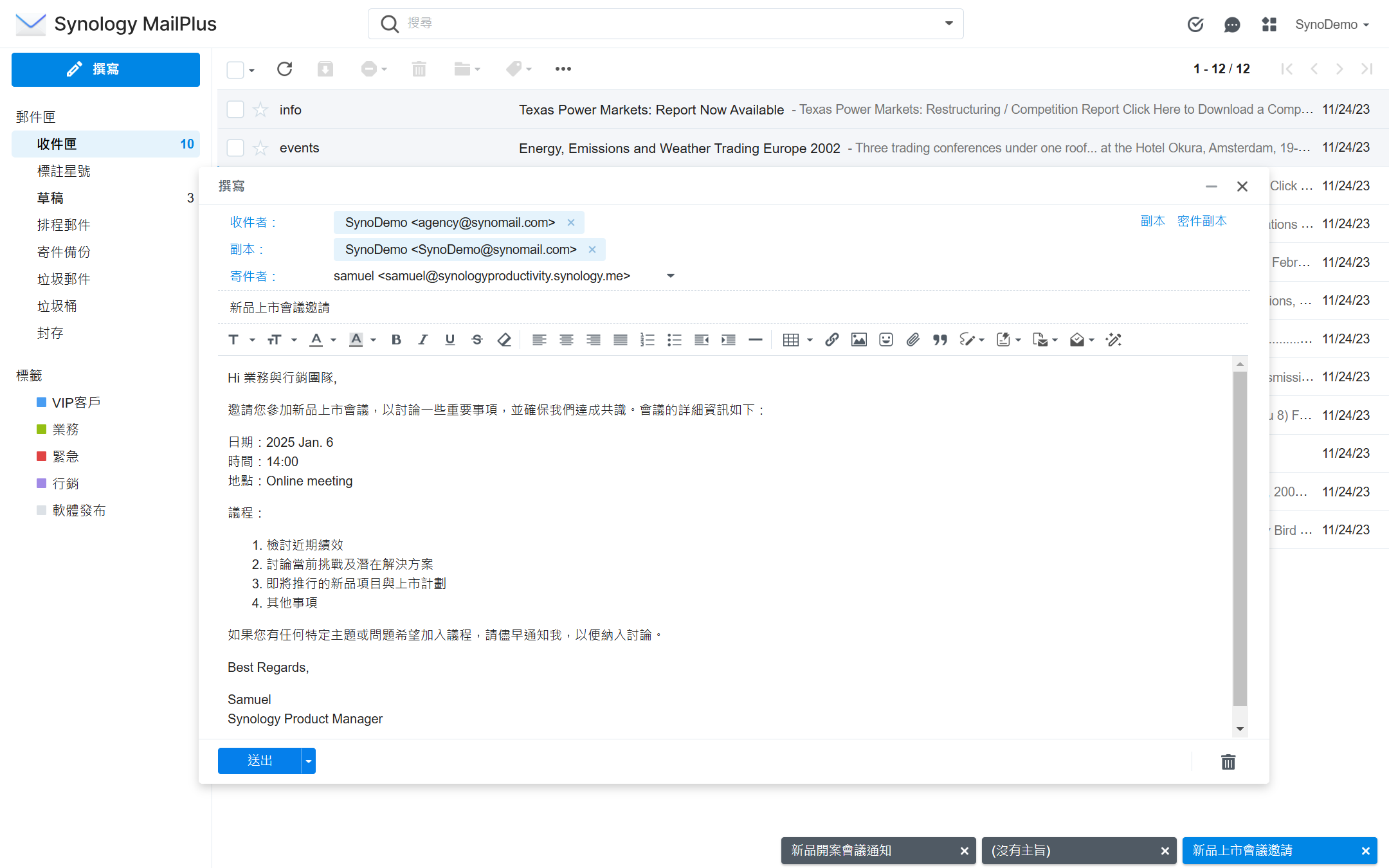Tick the select-all checkbox in mail toolbar
Image resolution: width=1389 pixels, height=868 pixels.
[235, 69]
